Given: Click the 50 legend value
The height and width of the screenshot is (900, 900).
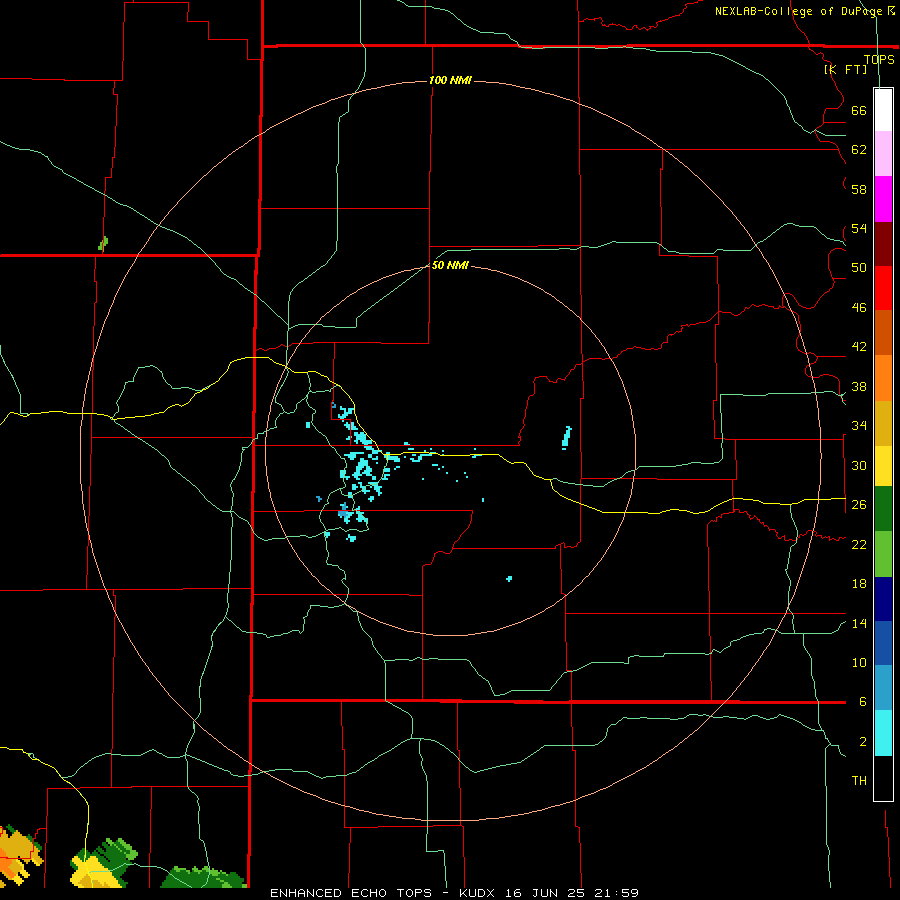Looking at the screenshot, I should pyautogui.click(x=859, y=268).
